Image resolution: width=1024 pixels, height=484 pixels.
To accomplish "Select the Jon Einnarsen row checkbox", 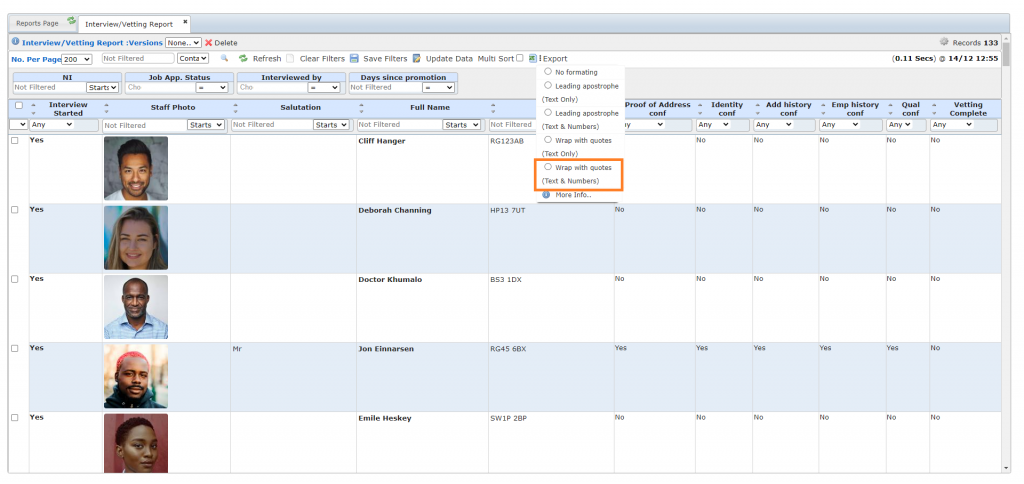I will (x=14, y=348).
